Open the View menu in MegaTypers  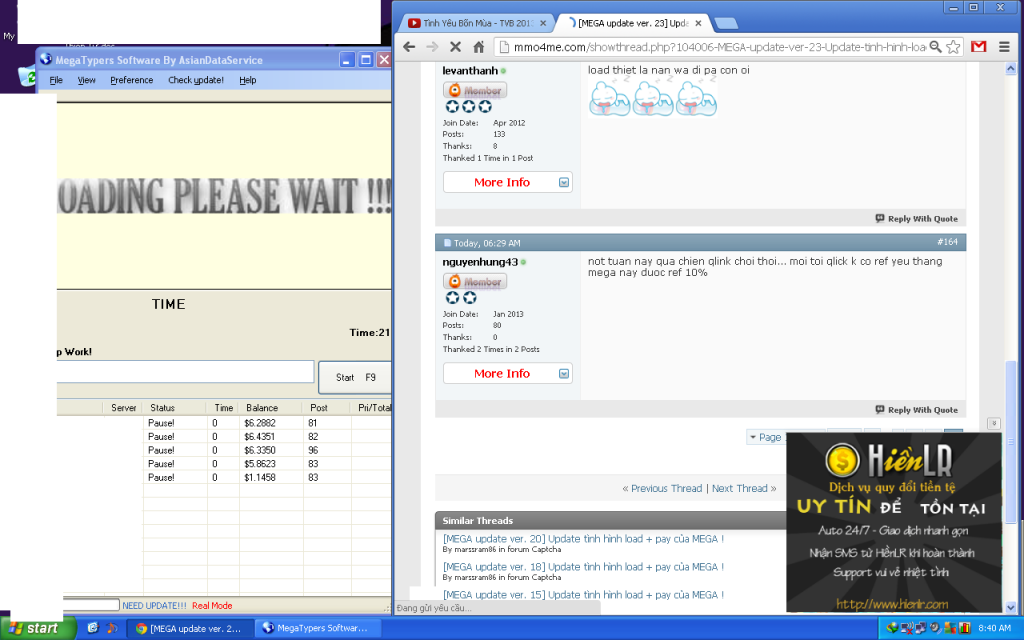pyautogui.click(x=87, y=80)
